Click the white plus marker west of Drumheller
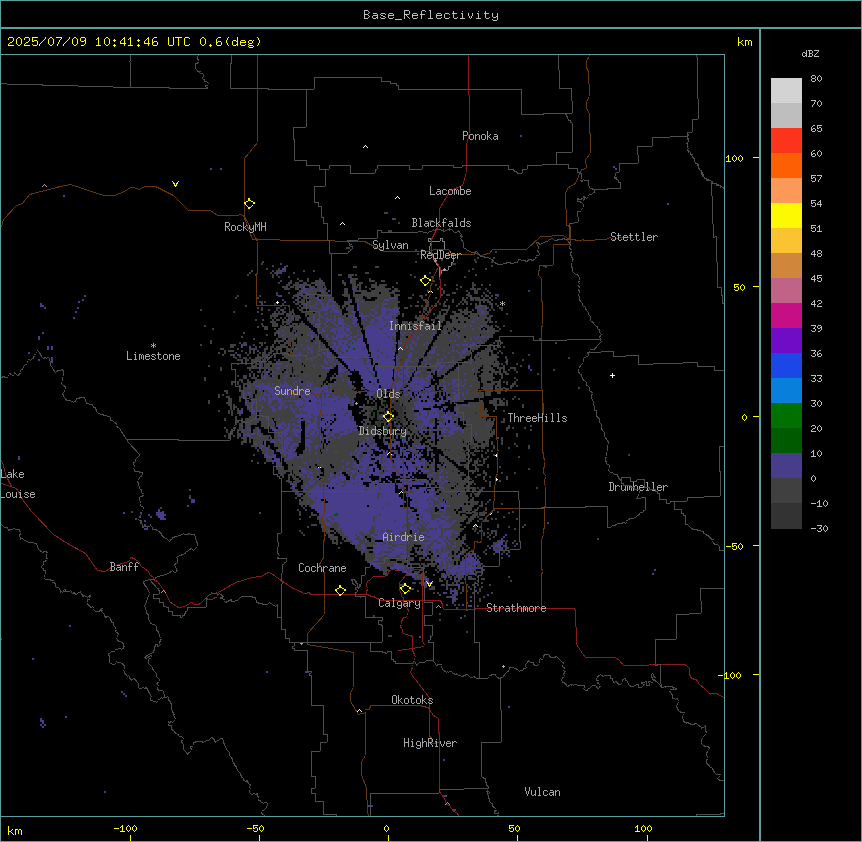 (x=612, y=375)
